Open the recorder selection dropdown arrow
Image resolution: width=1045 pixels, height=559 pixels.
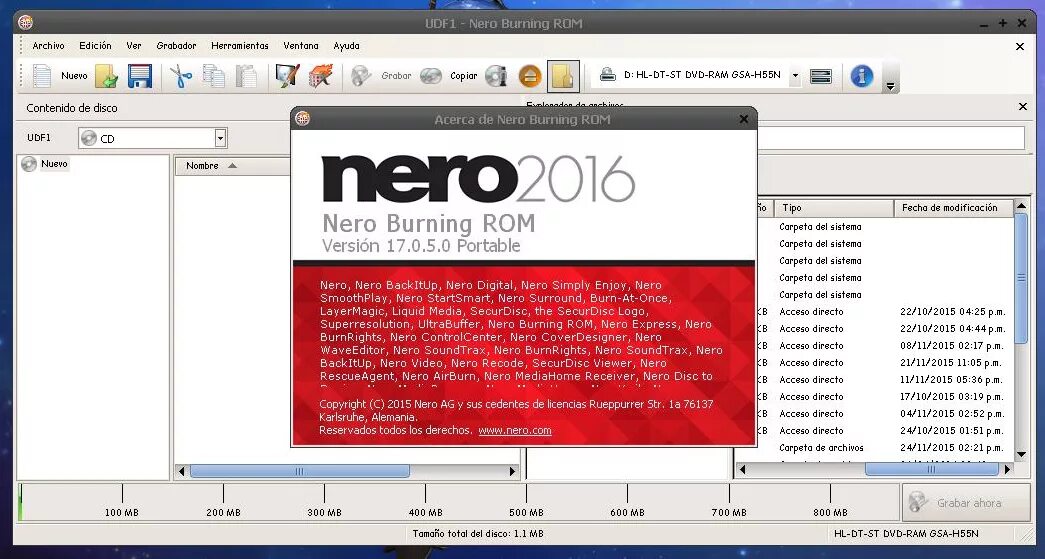[x=795, y=76]
